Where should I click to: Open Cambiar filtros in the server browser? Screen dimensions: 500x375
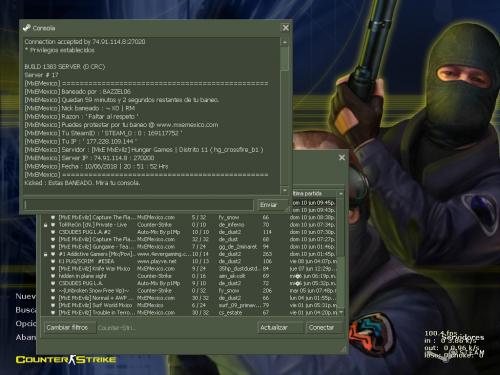[x=70, y=328]
